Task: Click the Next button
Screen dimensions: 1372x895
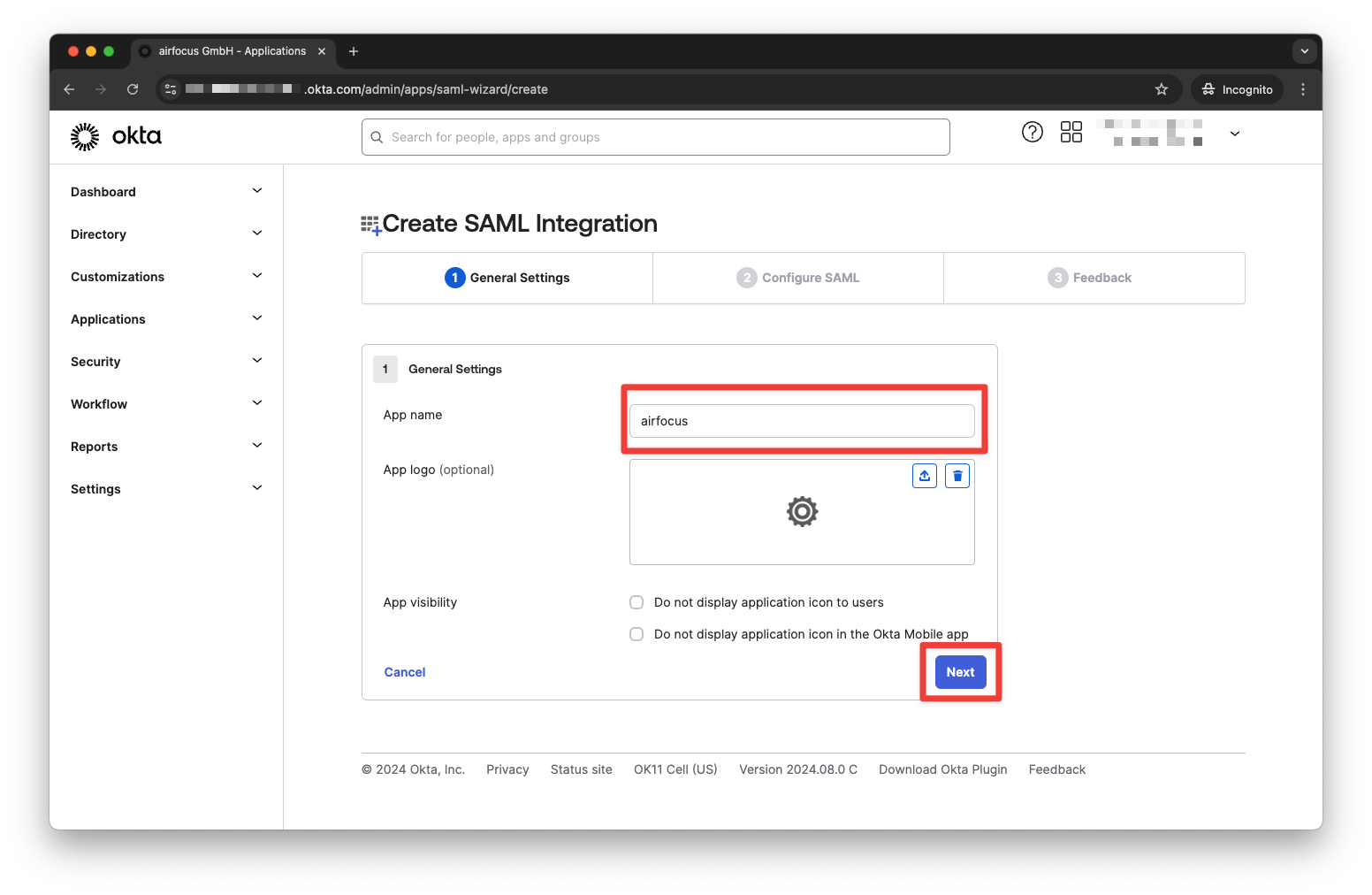Action: [960, 672]
